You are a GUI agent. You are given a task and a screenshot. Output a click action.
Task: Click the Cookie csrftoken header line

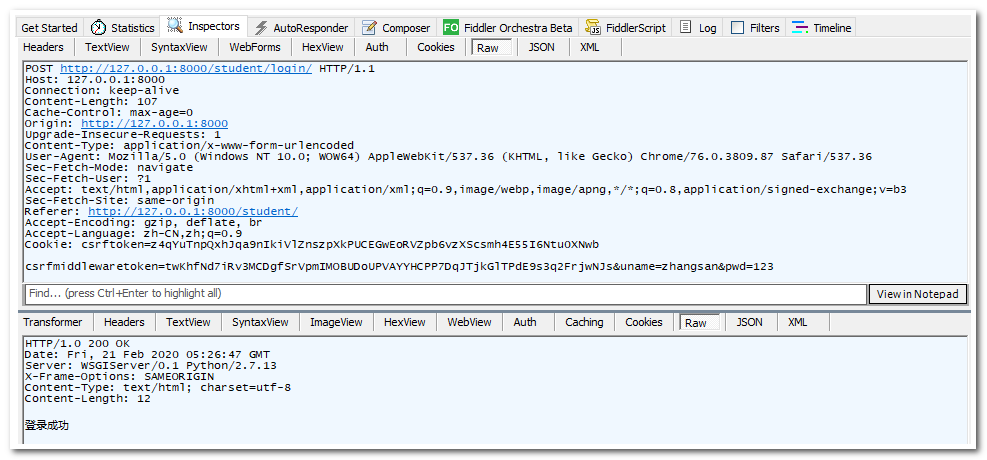(x=312, y=244)
